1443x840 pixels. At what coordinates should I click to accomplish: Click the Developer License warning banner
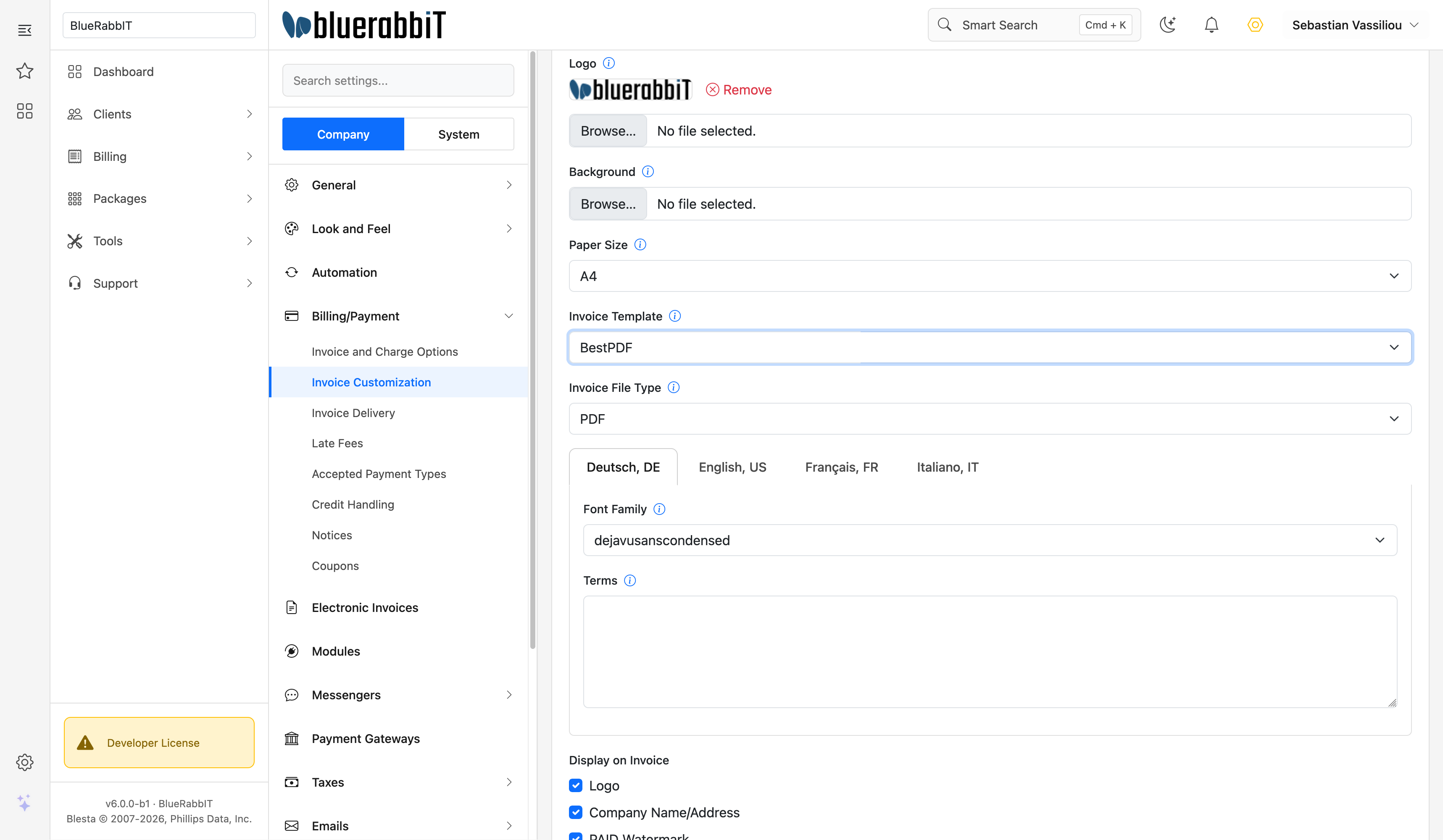click(159, 743)
